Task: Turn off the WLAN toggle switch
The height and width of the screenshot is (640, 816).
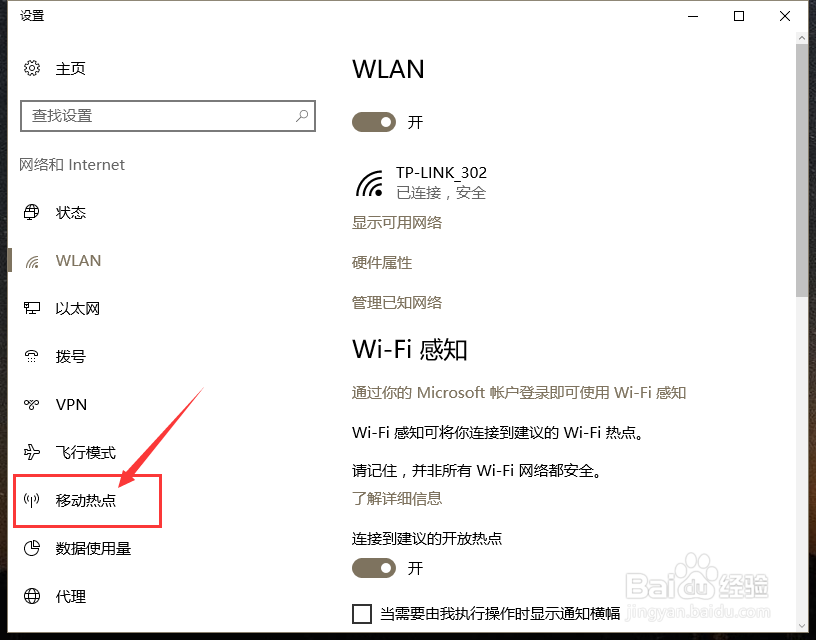Action: [374, 122]
